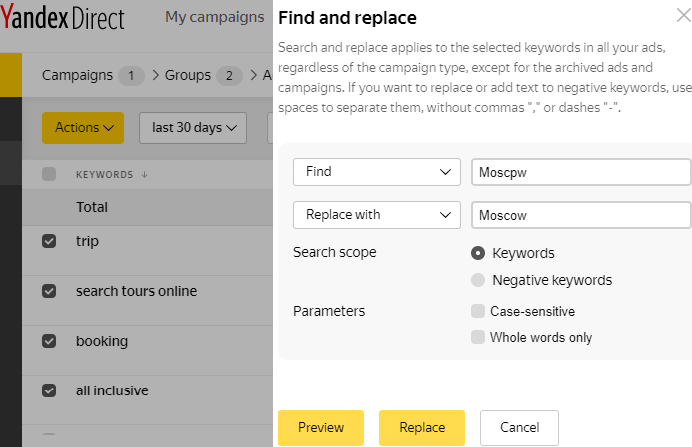Click the Yandex Direct logo

point(62,17)
